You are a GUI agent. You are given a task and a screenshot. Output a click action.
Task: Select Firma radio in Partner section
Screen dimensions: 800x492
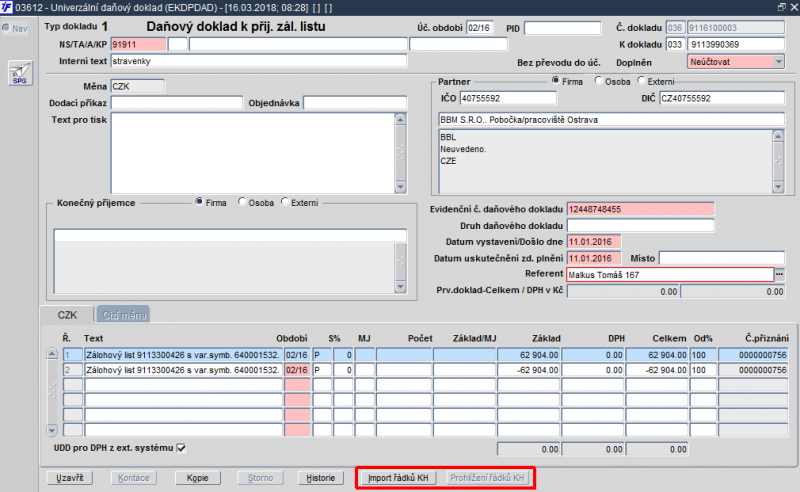click(555, 81)
